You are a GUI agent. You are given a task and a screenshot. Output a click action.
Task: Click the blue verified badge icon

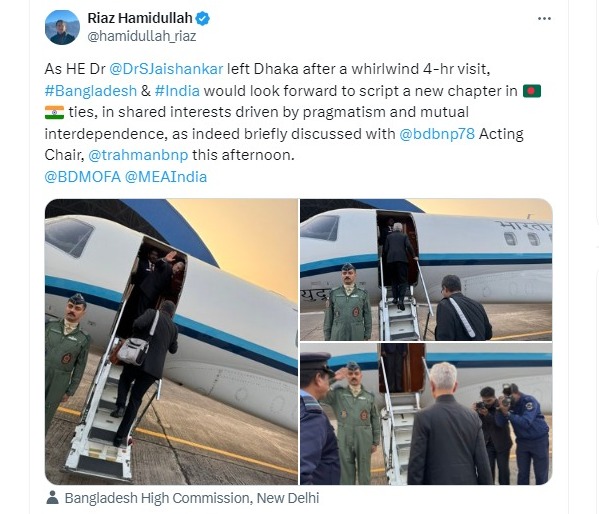(x=202, y=18)
